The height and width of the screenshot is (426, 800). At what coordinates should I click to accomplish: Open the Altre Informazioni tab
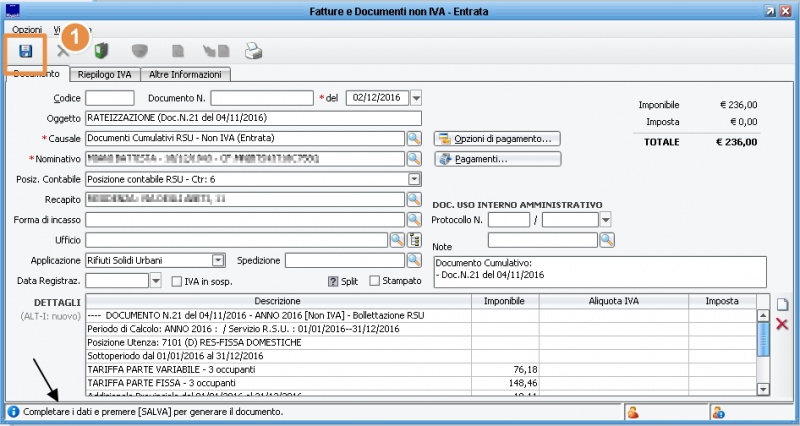click(x=186, y=74)
